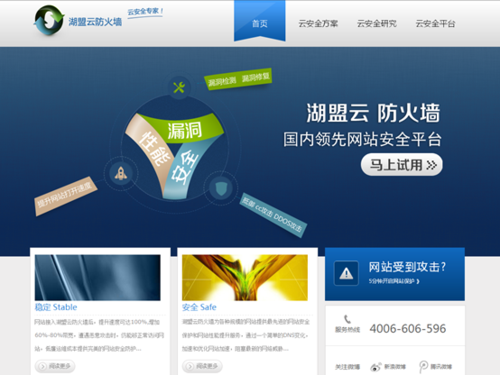Click the 湖盟云防火墙 logo icon
Image resolution: width=500 pixels, height=375 pixels.
[49, 20]
